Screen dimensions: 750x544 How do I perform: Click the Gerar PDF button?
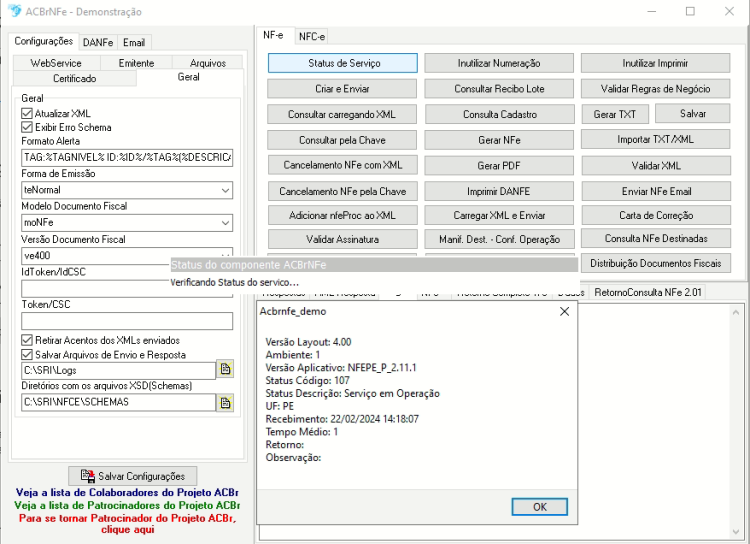499,166
